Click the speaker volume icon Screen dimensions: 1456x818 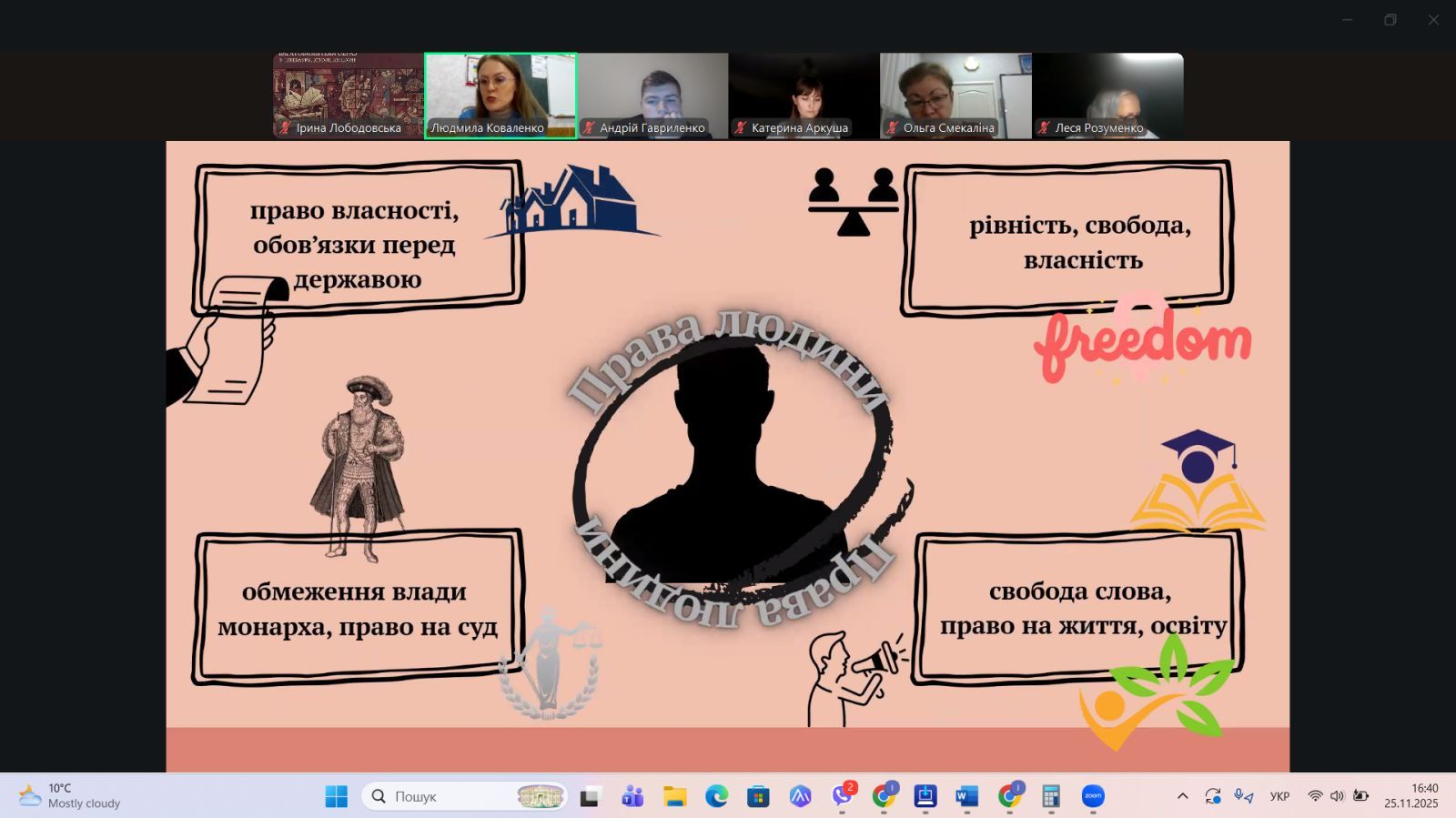point(1337,796)
